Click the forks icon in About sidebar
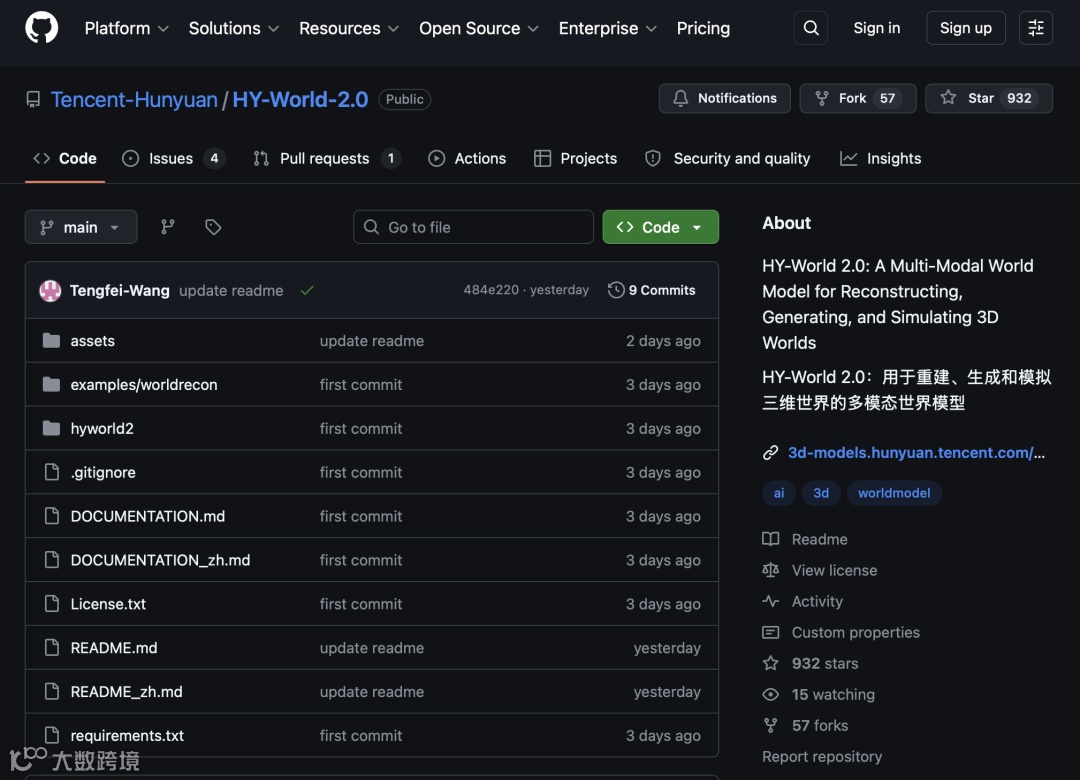 (x=771, y=725)
